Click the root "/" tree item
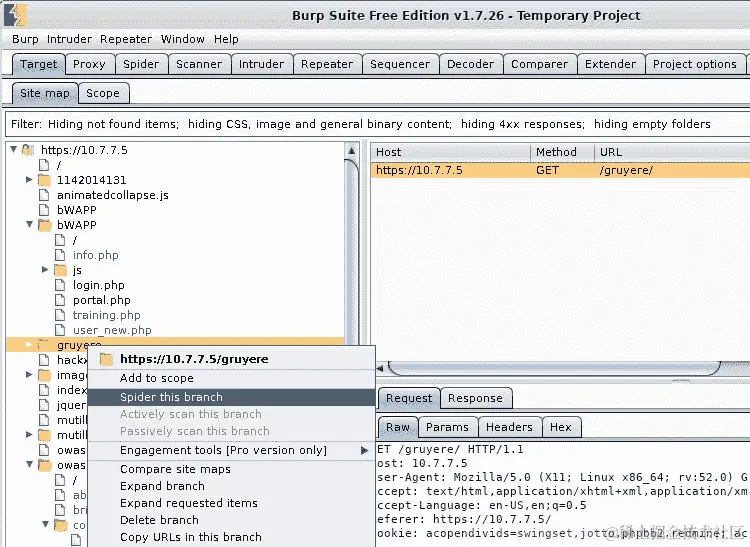This screenshot has width=750, height=547. click(59, 165)
